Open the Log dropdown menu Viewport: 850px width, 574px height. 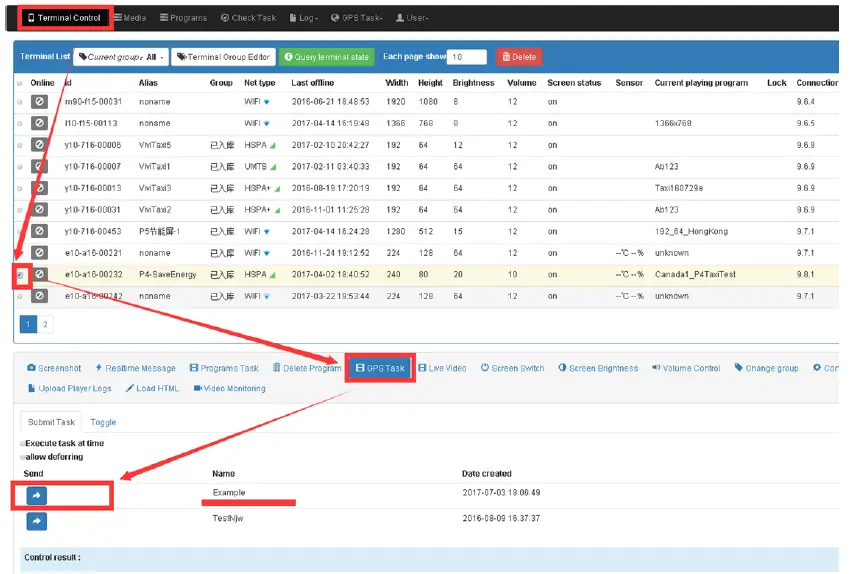click(310, 18)
